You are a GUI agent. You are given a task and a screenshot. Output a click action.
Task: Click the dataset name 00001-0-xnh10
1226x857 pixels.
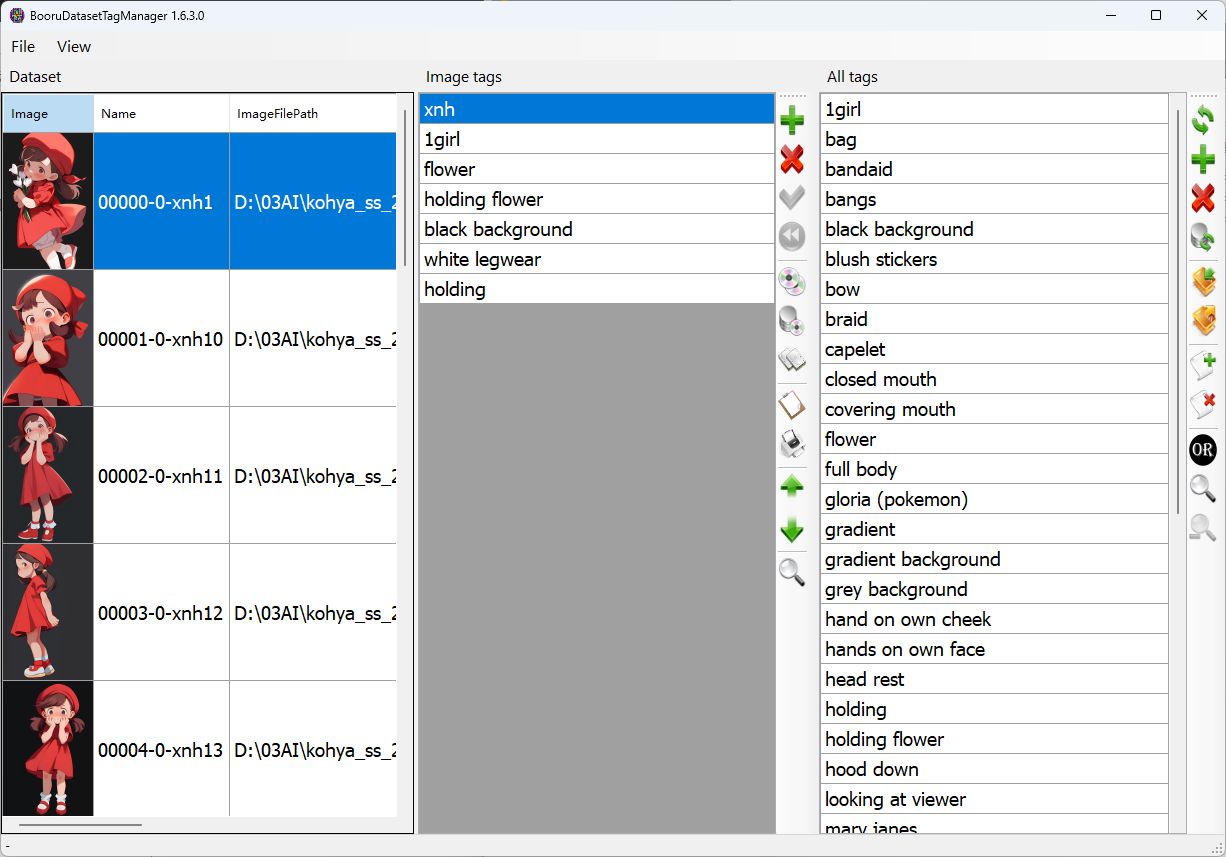click(161, 339)
